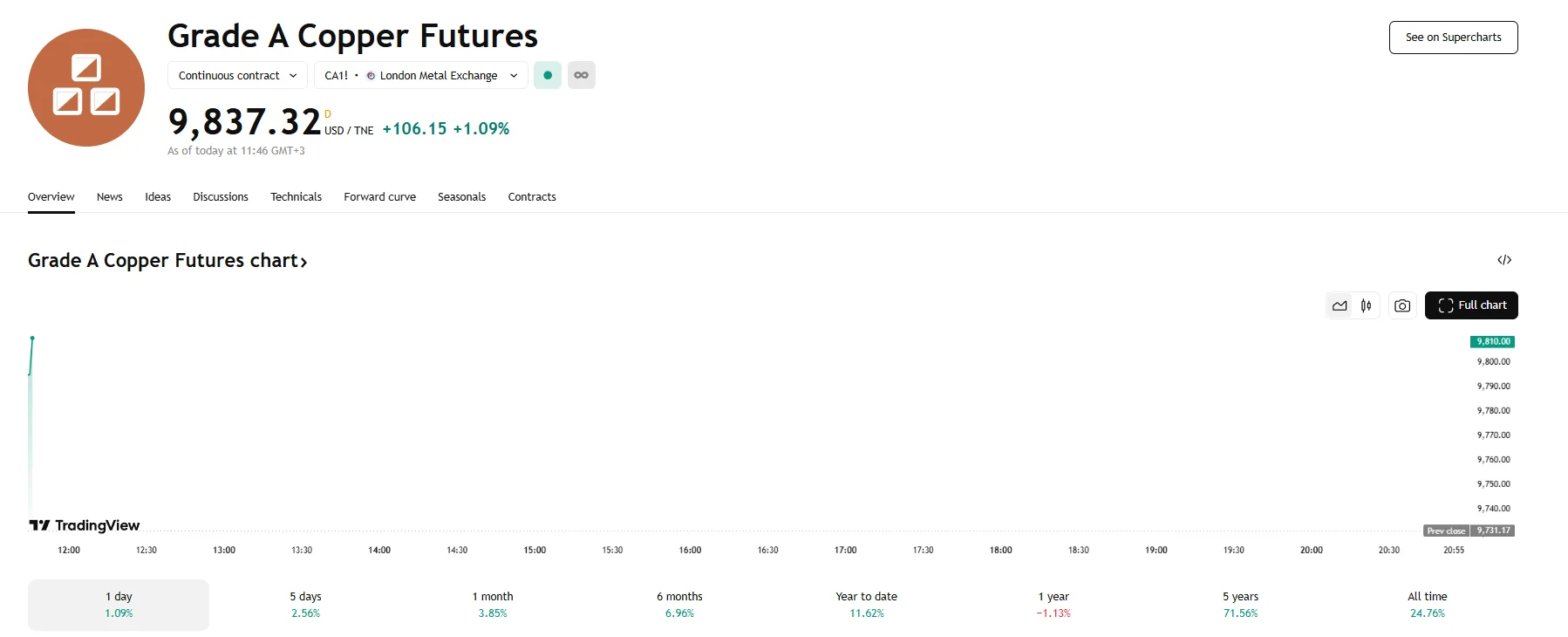Image resolution: width=1568 pixels, height=637 pixels.
Task: Open the embed code icon
Action: tap(1504, 260)
